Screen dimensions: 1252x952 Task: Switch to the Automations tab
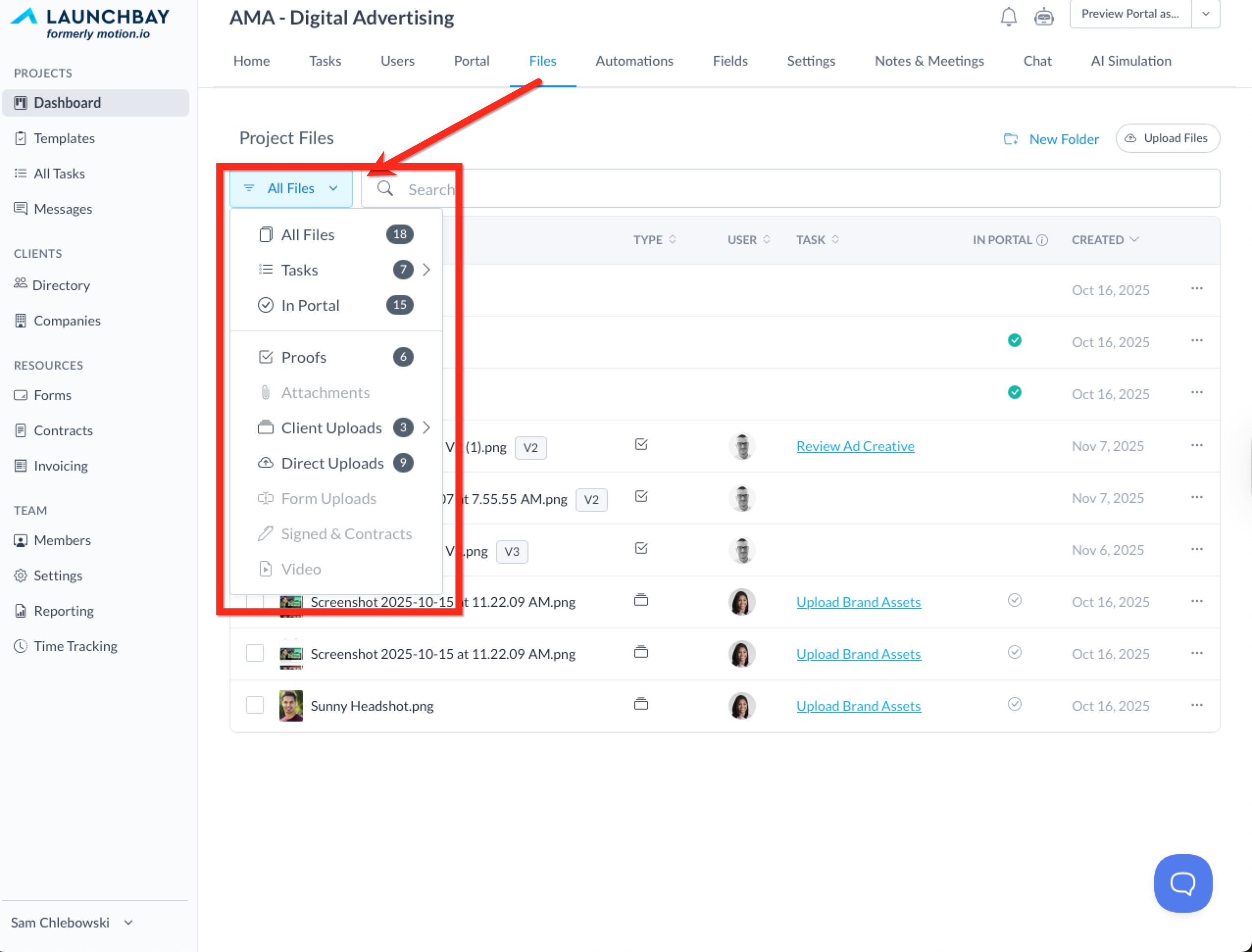(634, 61)
